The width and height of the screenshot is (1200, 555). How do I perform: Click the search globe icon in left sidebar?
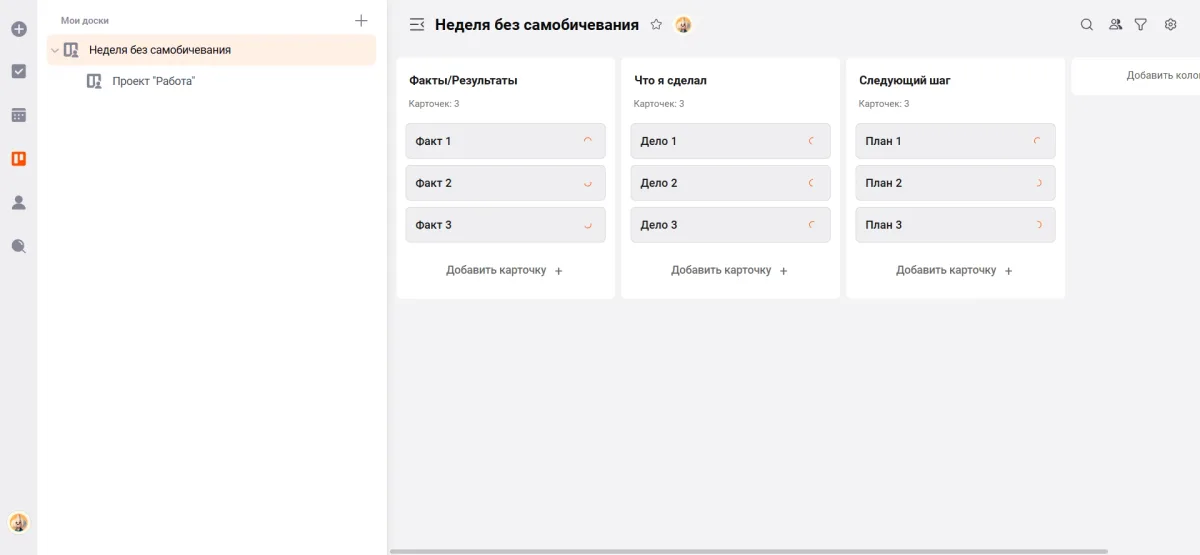18,246
